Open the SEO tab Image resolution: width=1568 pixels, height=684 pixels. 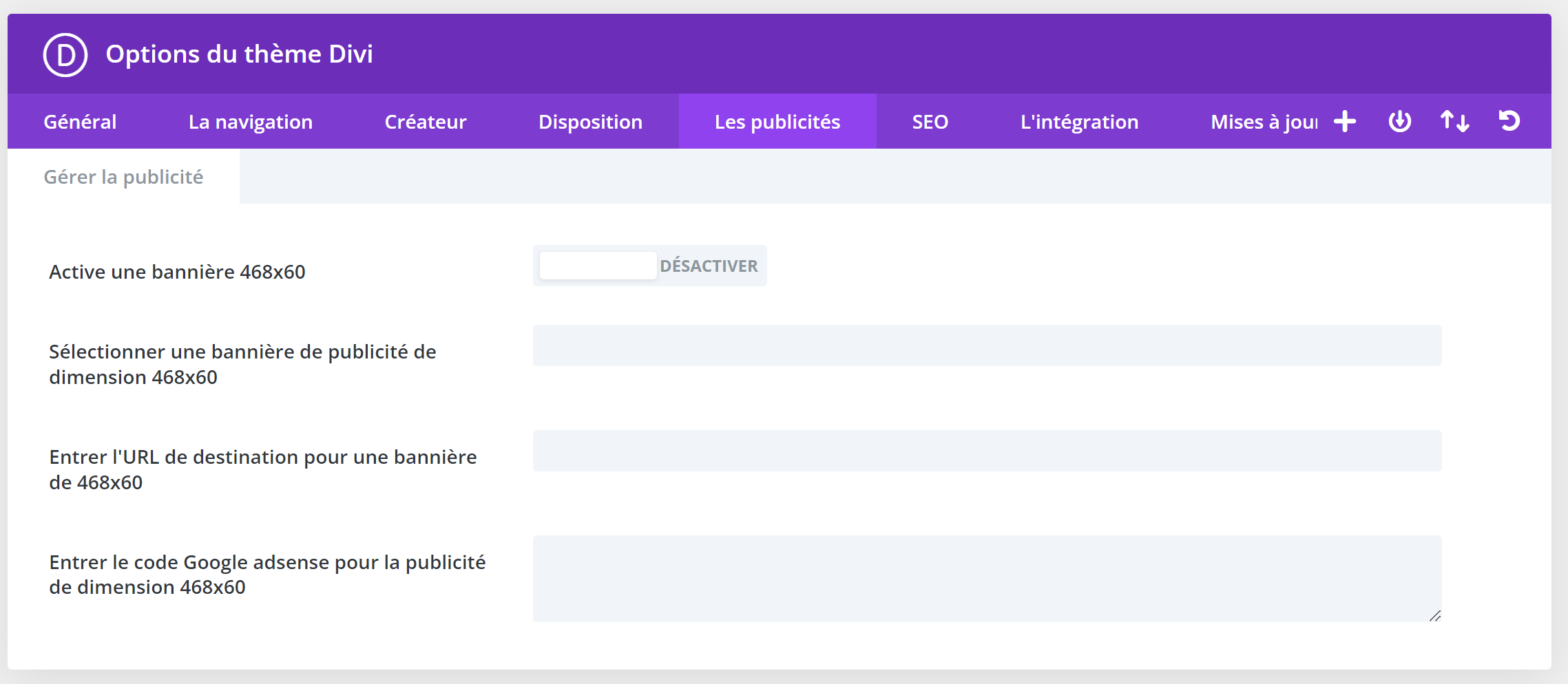pyautogui.click(x=930, y=122)
